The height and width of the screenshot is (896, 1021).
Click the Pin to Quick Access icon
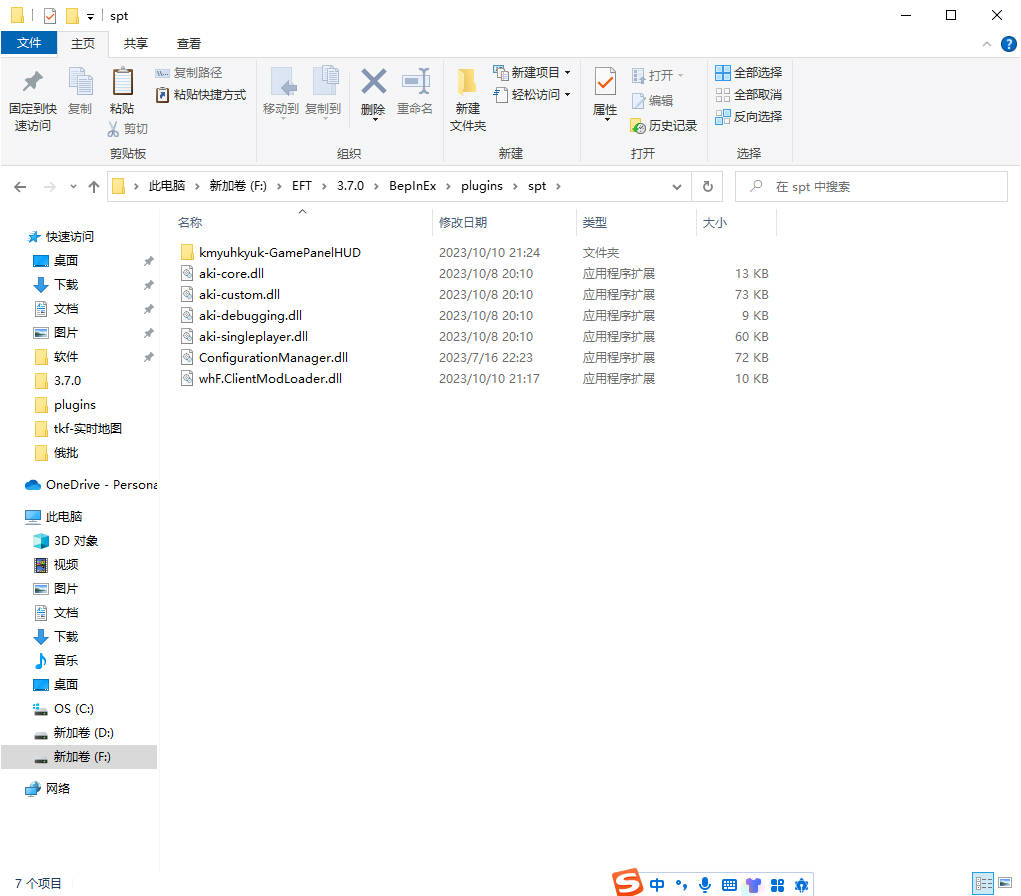tap(33, 82)
